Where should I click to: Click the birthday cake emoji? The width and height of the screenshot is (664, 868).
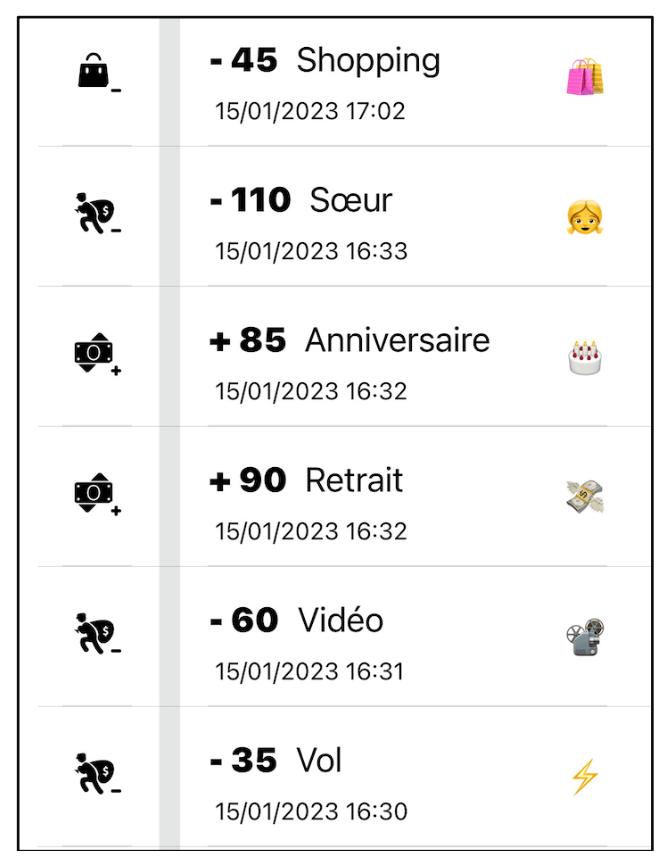coord(584,357)
